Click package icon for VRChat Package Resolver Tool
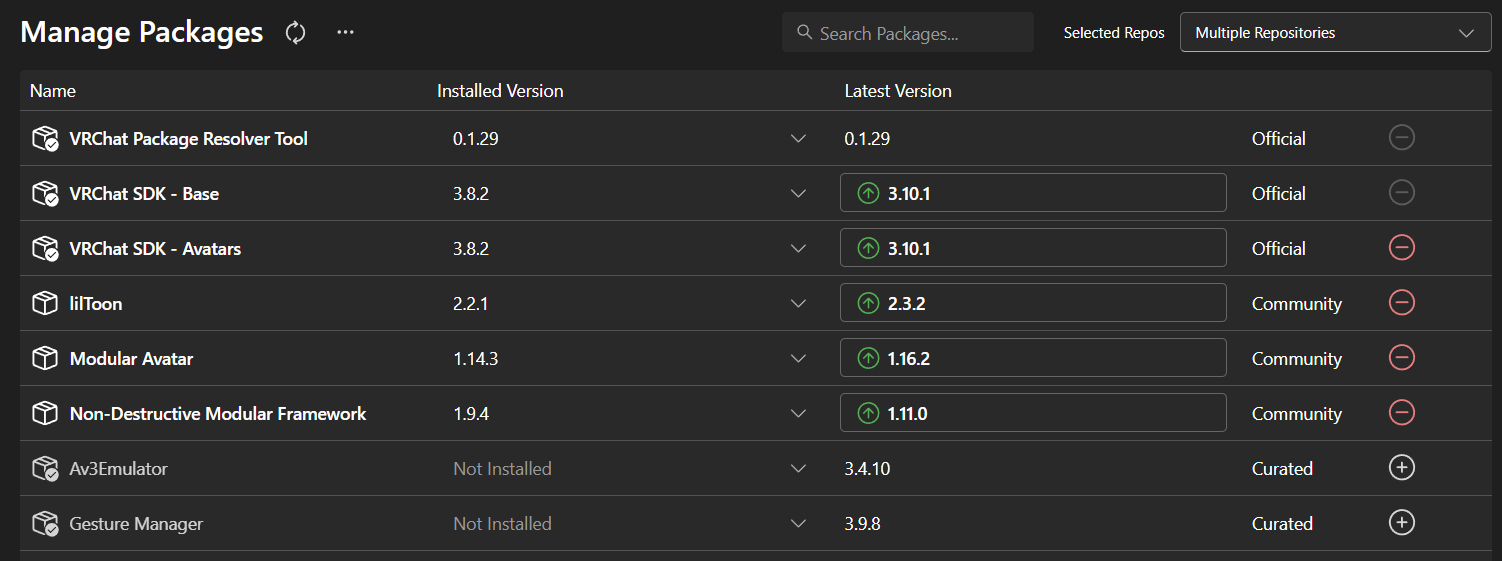Viewport: 1502px width, 561px height. [x=45, y=139]
